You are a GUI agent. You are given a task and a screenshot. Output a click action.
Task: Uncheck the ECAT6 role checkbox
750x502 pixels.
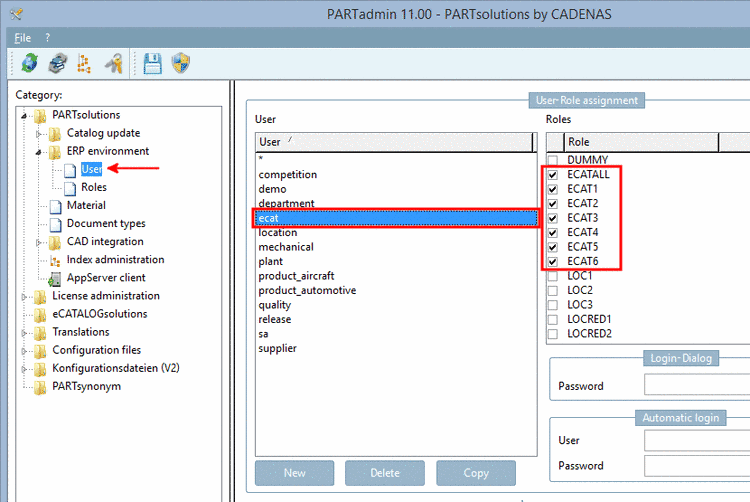click(553, 262)
